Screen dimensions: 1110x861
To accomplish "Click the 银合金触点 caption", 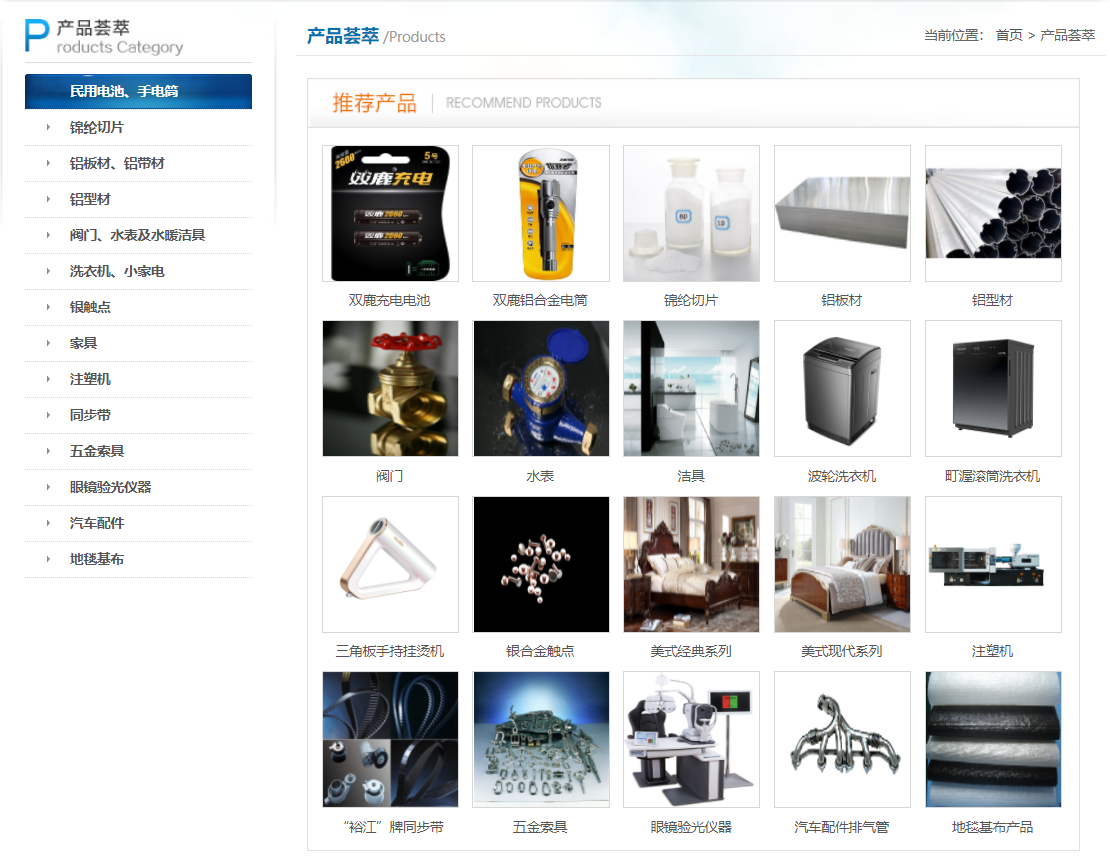I will pos(540,651).
